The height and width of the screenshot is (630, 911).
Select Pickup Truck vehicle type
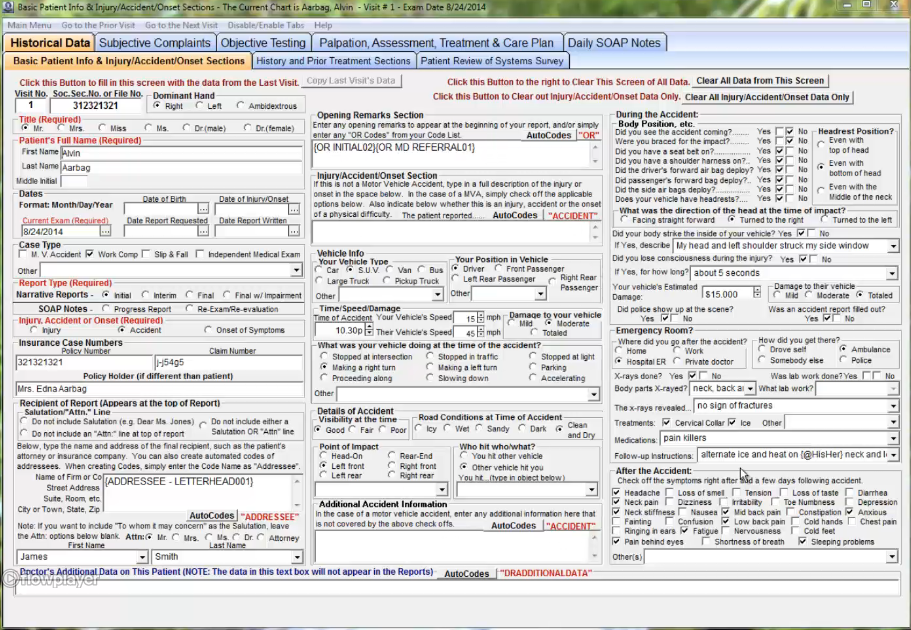pos(386,281)
